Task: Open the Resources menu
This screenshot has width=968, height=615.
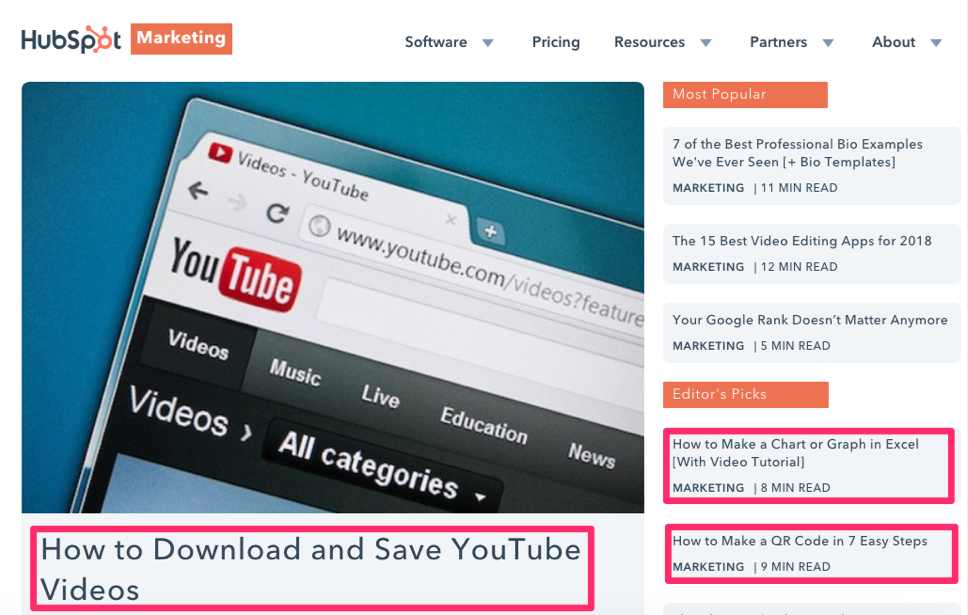Action: pyautogui.click(x=649, y=42)
